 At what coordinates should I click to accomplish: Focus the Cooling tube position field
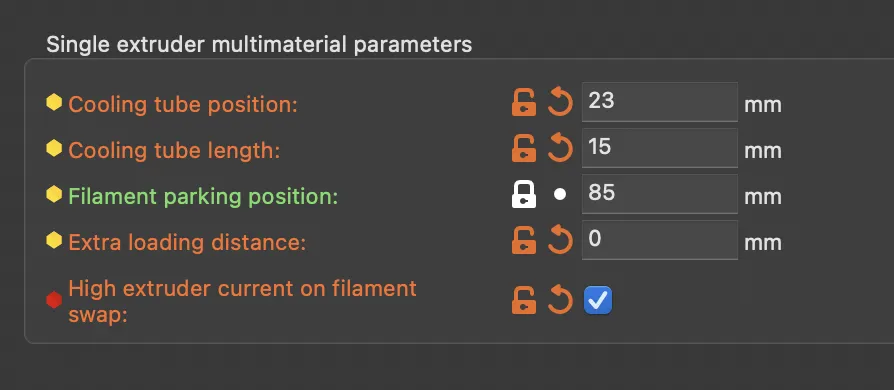click(x=660, y=102)
